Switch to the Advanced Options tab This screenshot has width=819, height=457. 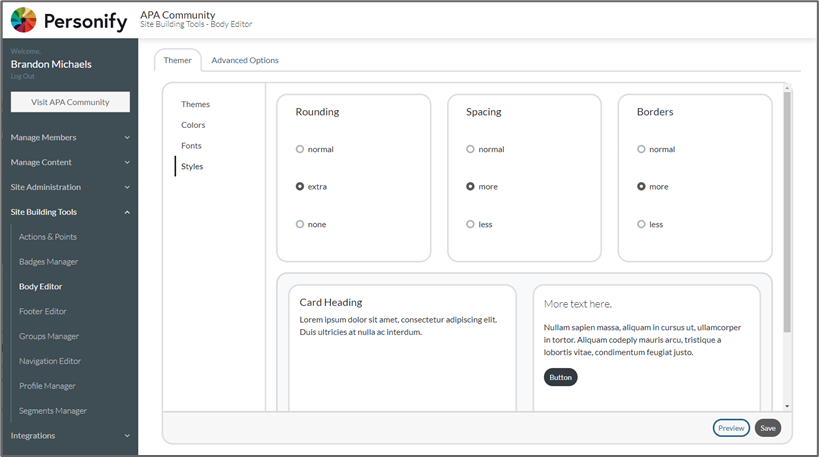coord(245,60)
